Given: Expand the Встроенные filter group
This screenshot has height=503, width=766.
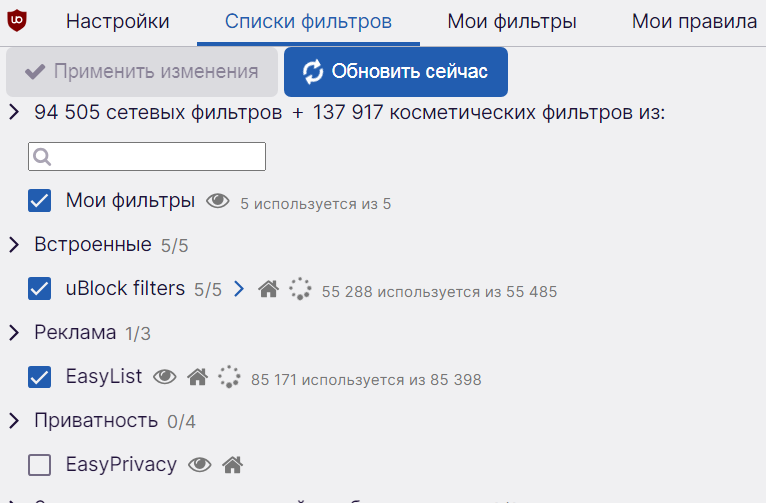Looking at the screenshot, I should (14, 245).
